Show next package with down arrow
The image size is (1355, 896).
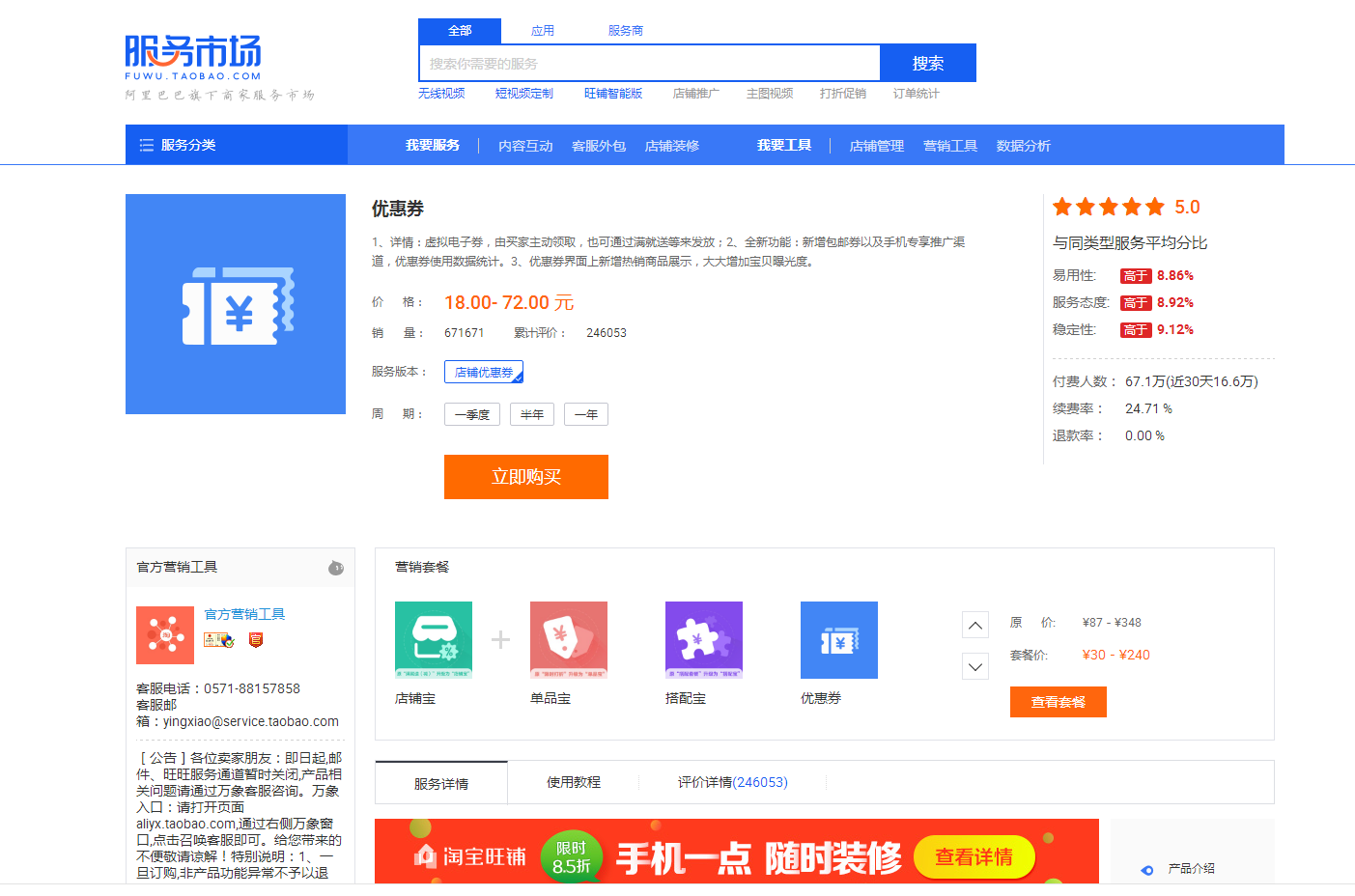[x=975, y=666]
